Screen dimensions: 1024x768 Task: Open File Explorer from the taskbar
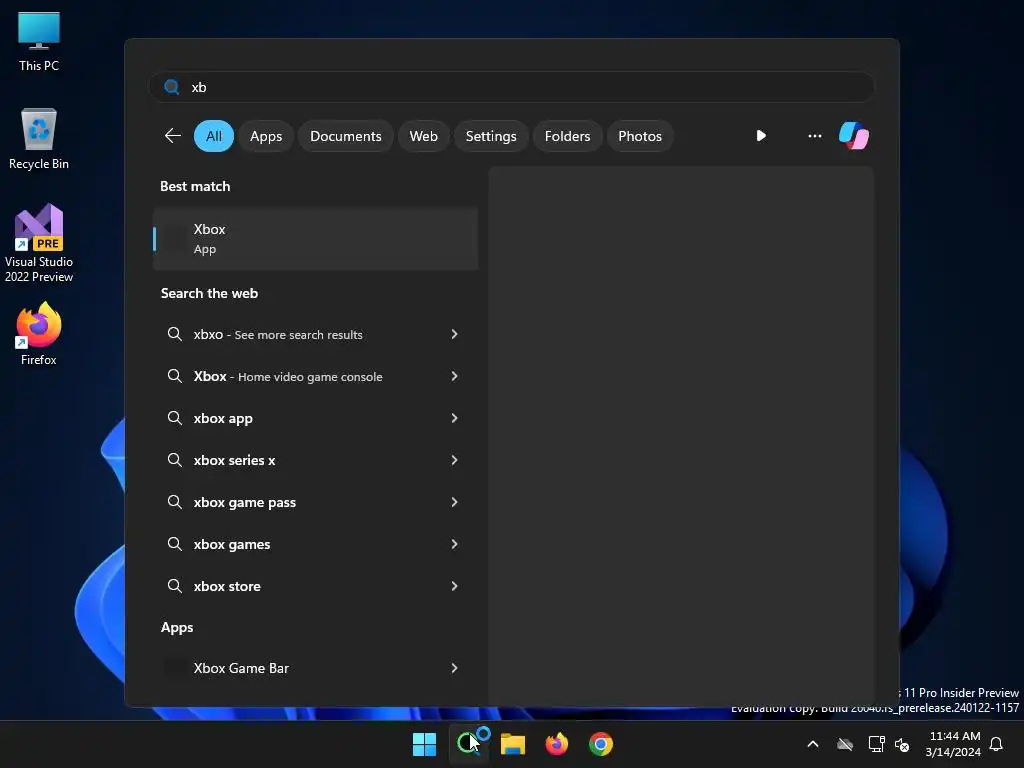pos(513,744)
